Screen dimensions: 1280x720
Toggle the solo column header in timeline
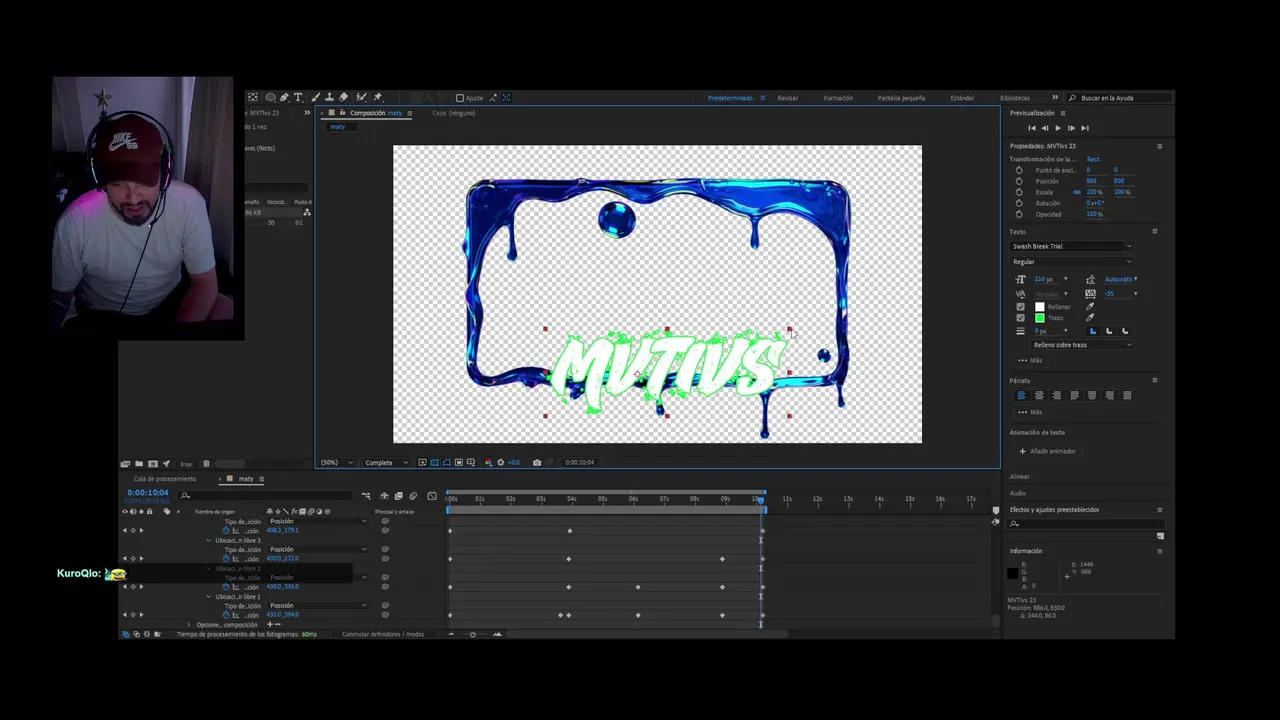click(x=141, y=511)
